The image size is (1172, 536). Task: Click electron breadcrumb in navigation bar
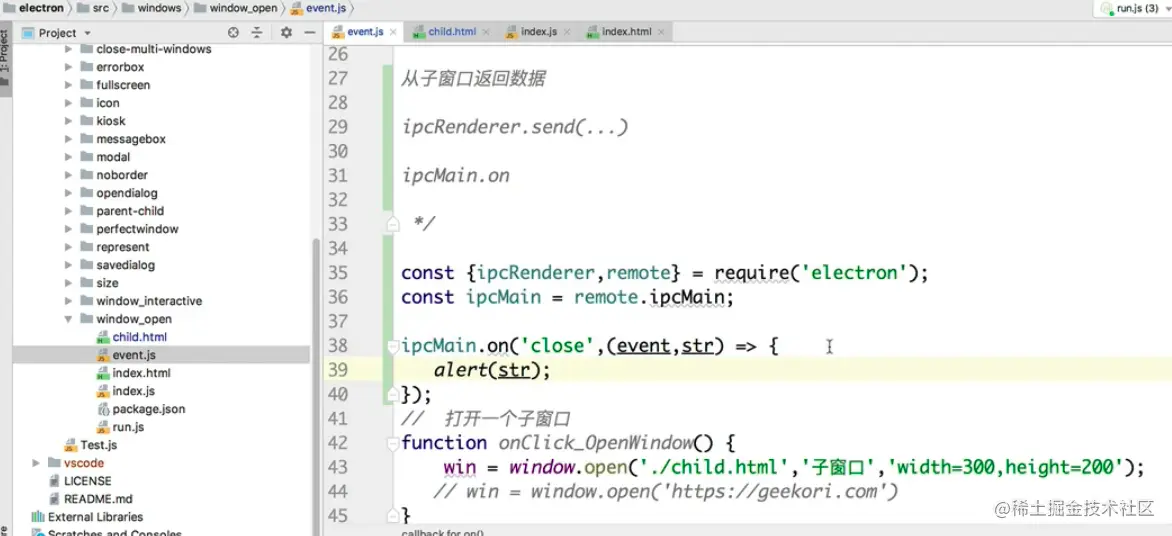click(x=33, y=8)
